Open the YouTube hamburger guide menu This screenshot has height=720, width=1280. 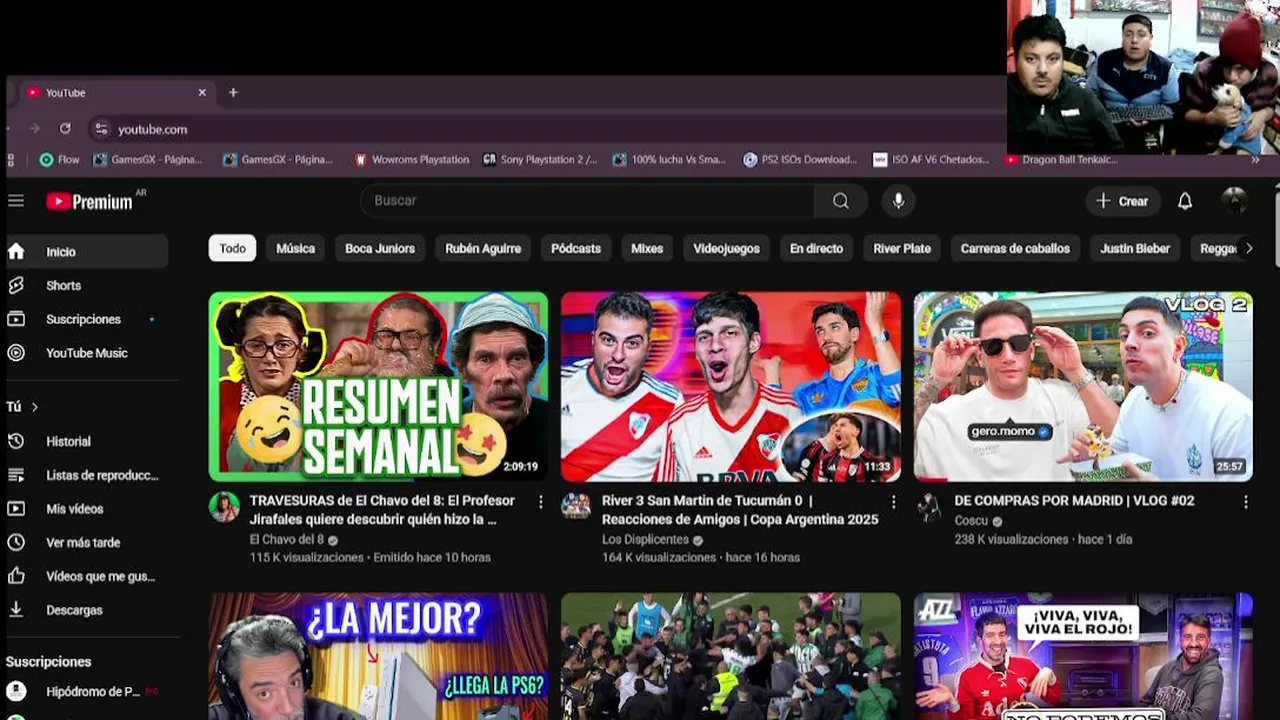[16, 201]
